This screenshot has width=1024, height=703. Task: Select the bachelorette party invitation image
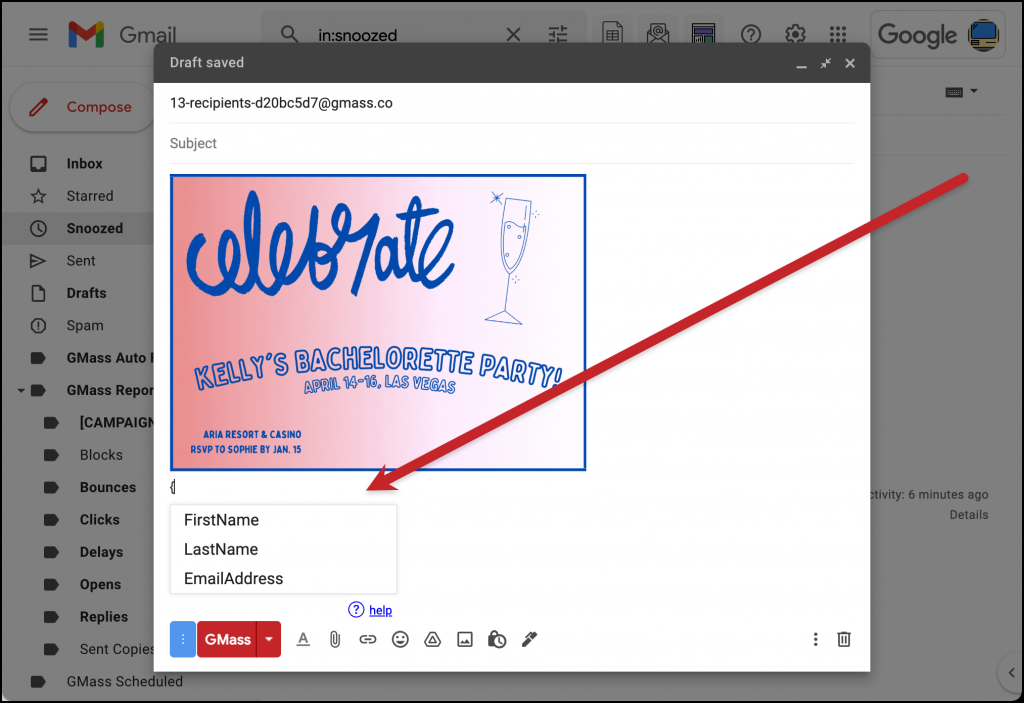click(378, 322)
